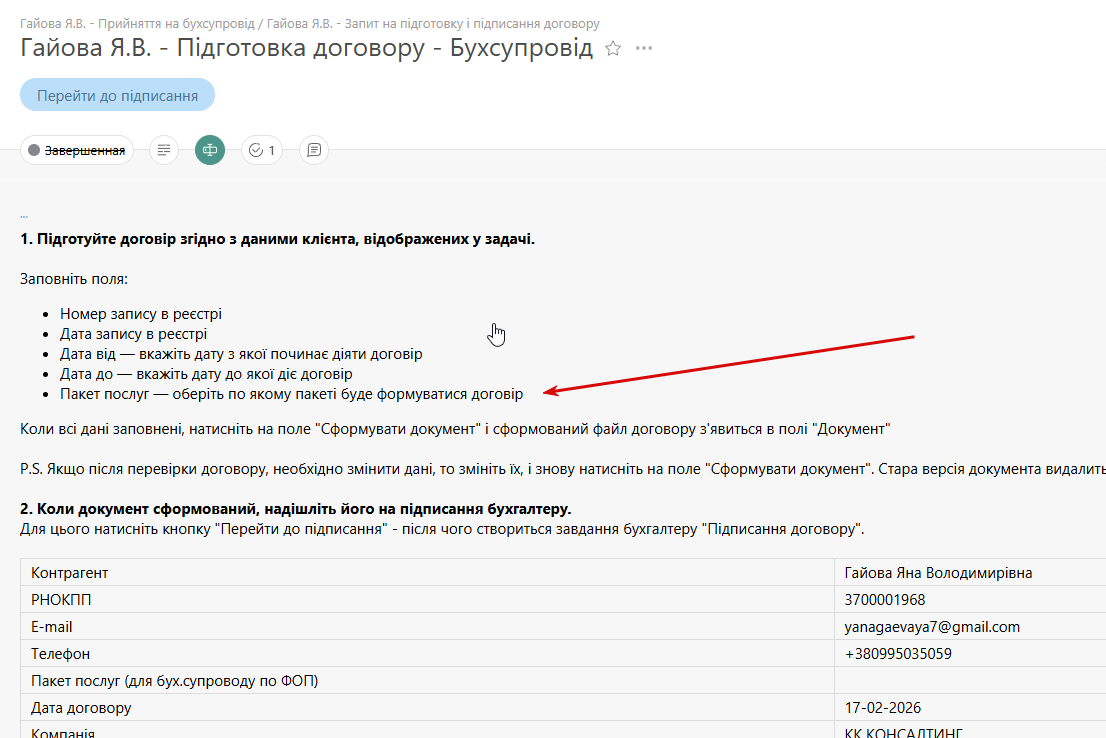Select the value 3700001968
The width and height of the screenshot is (1106, 738).
click(885, 600)
